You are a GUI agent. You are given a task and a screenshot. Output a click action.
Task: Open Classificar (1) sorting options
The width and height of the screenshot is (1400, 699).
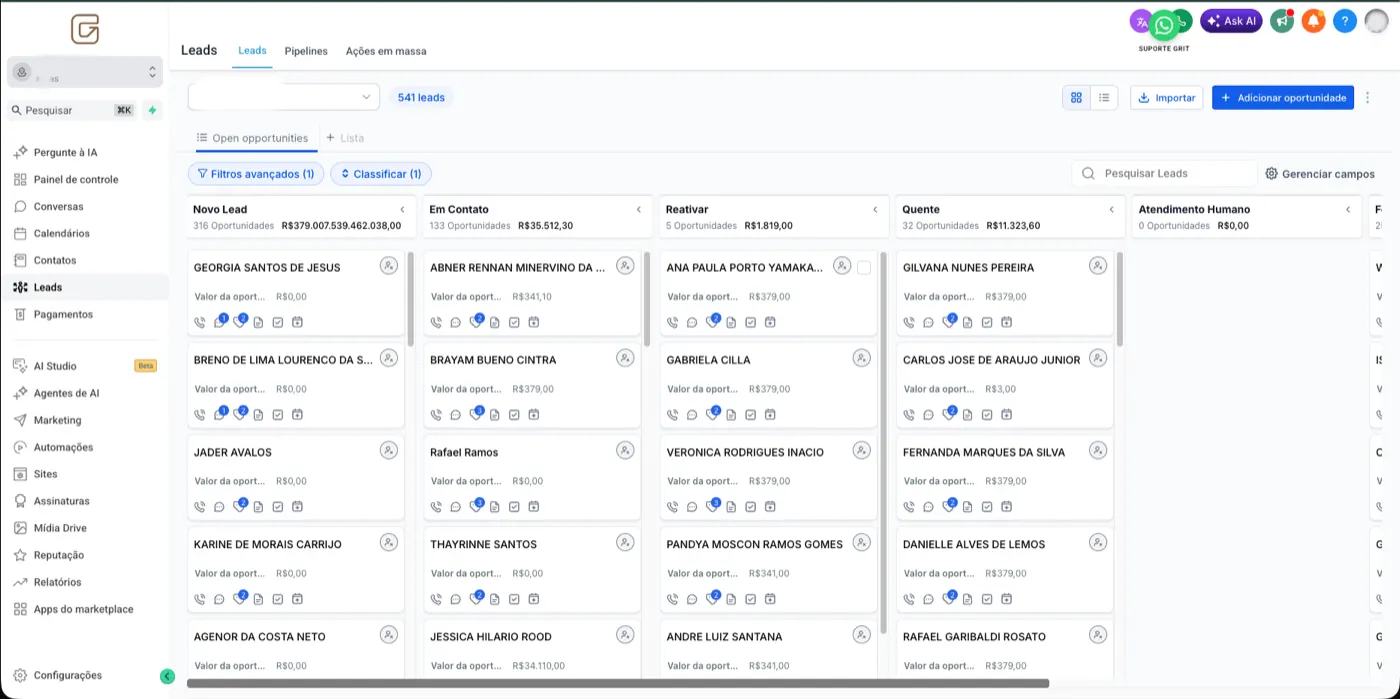click(381, 174)
